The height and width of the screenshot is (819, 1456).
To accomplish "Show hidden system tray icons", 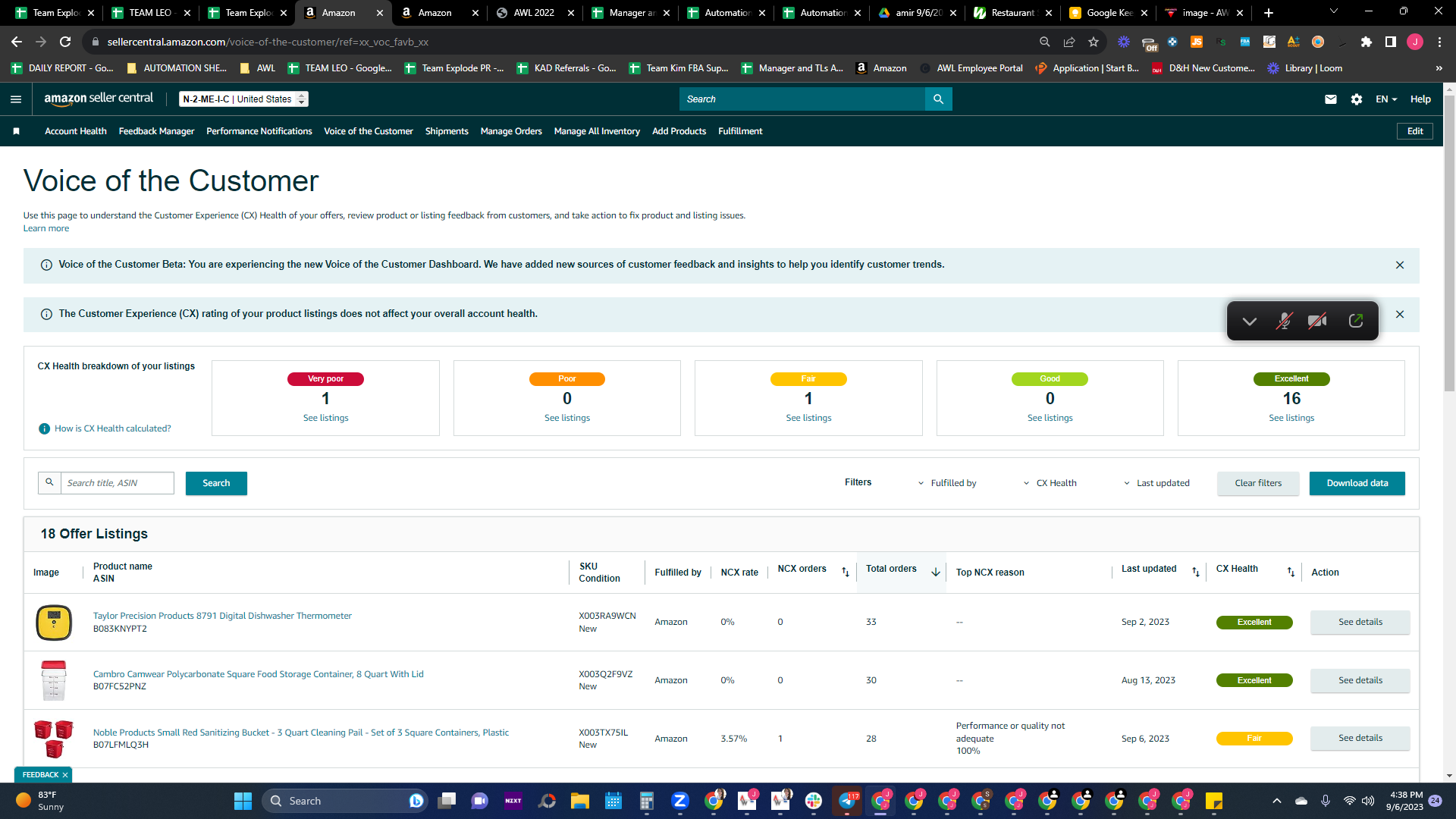I will (1277, 801).
